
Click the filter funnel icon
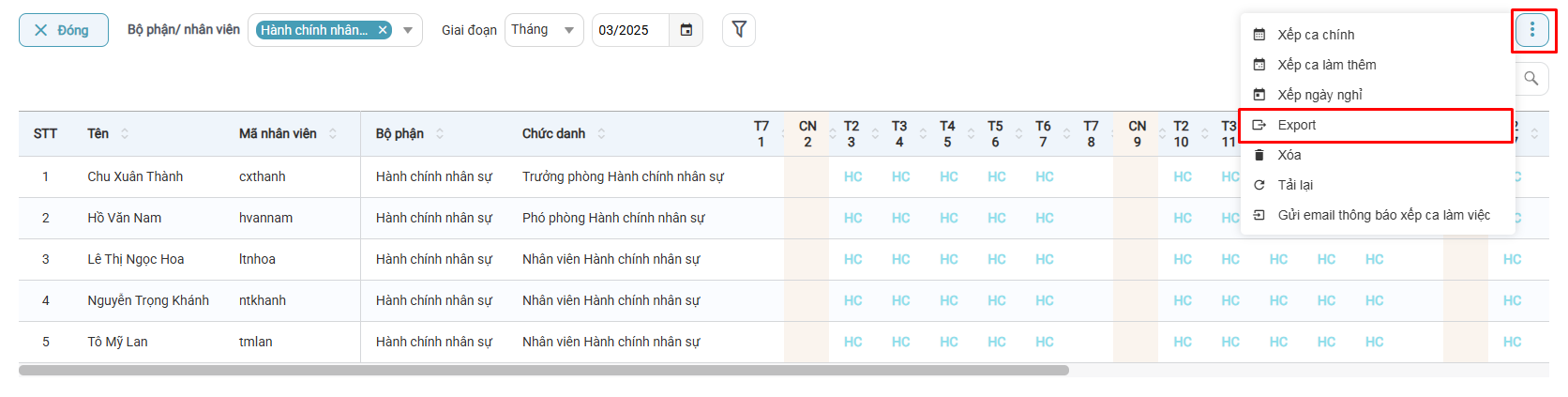coord(739,30)
